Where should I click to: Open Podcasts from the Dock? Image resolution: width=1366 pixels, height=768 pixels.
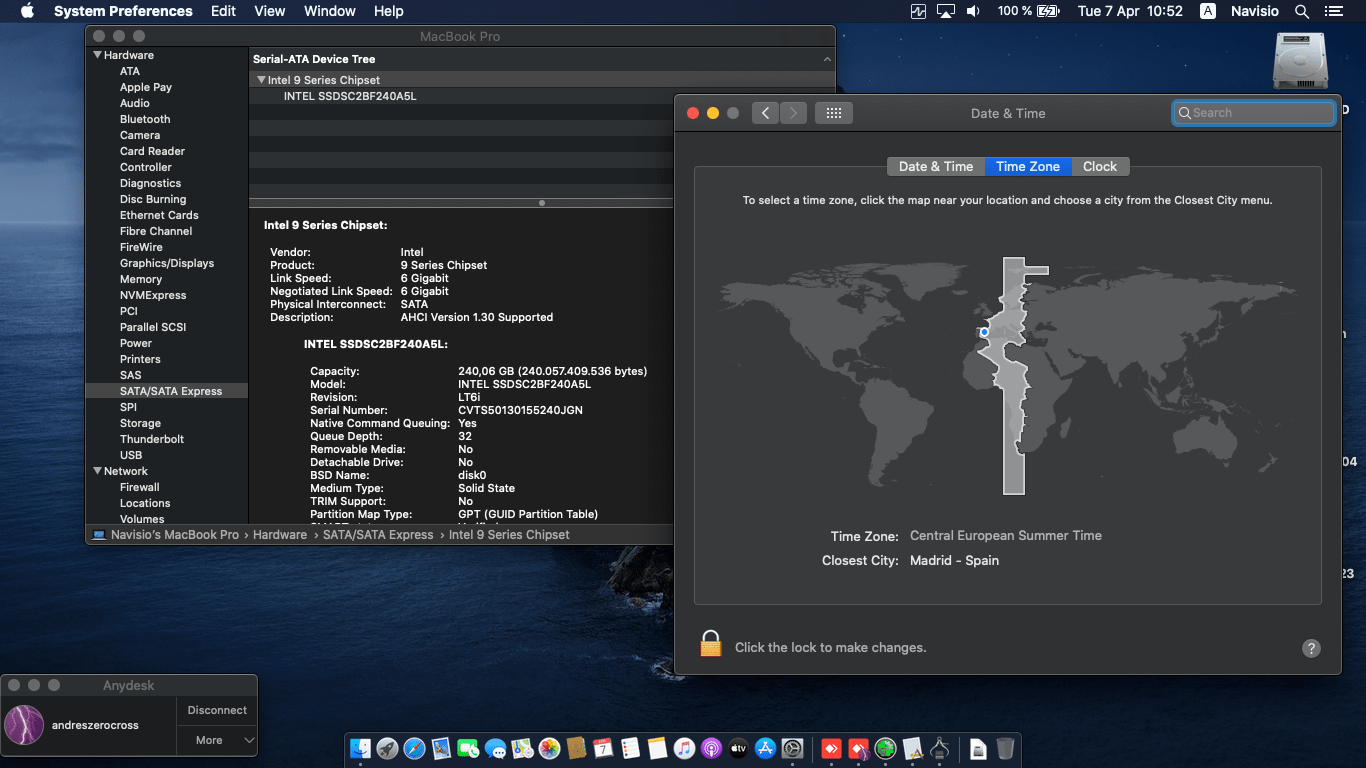[x=711, y=748]
